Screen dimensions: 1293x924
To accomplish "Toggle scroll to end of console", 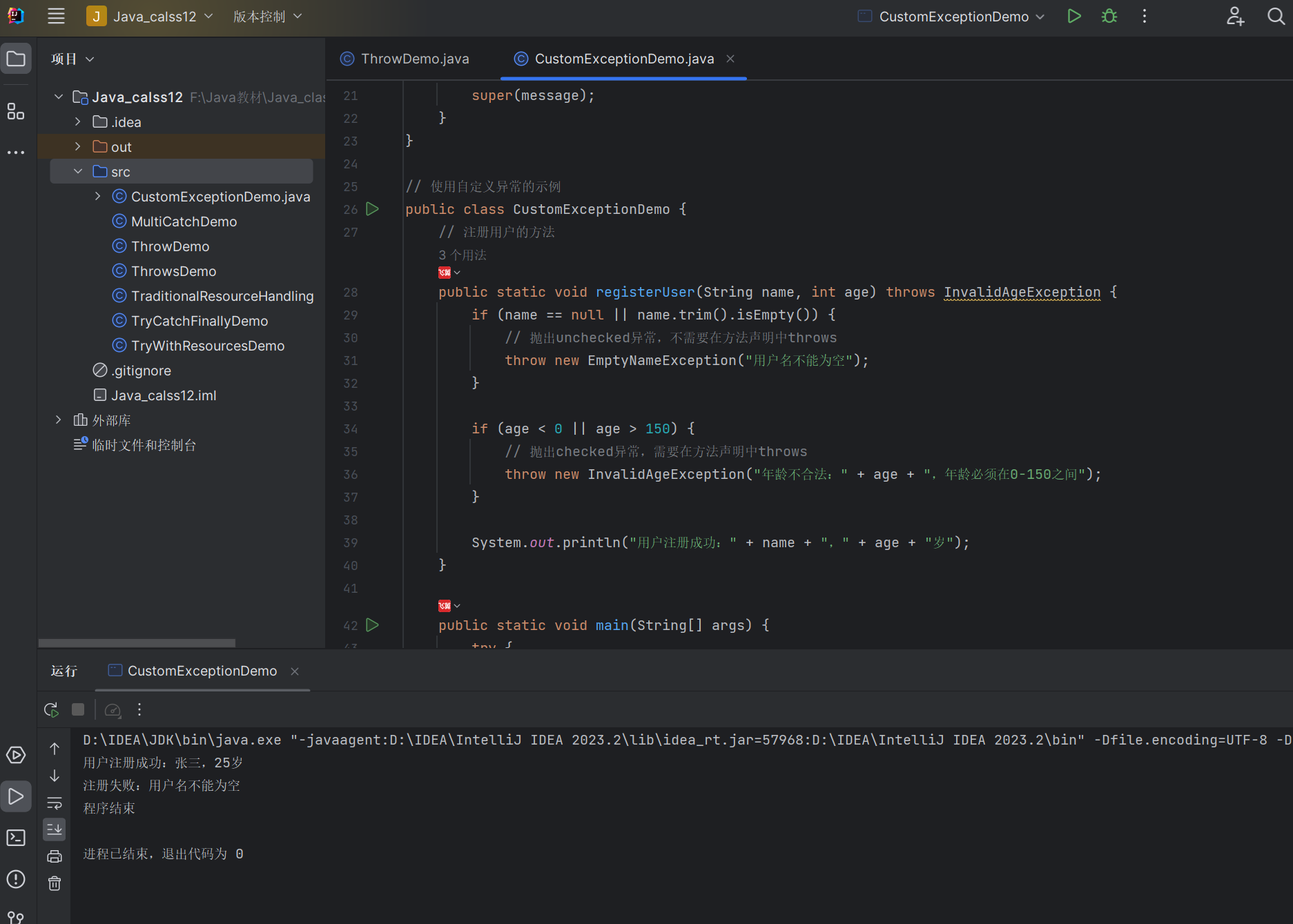I will click(55, 829).
